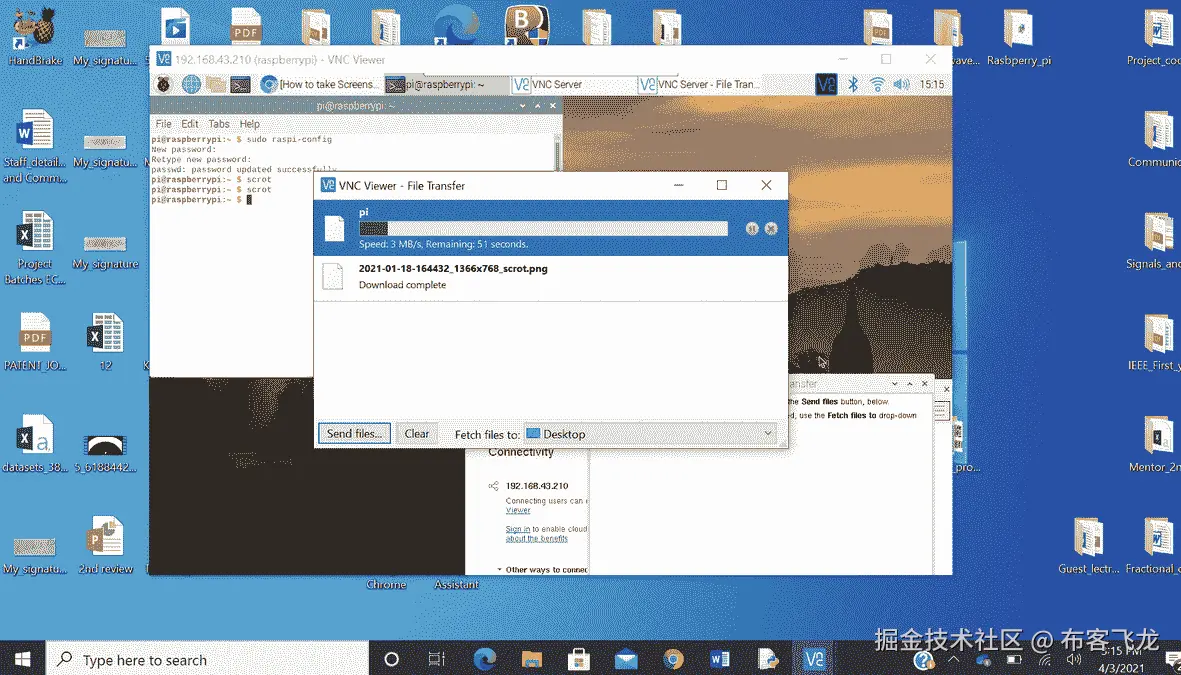Open Microsoft Store from taskbar

pos(578,659)
